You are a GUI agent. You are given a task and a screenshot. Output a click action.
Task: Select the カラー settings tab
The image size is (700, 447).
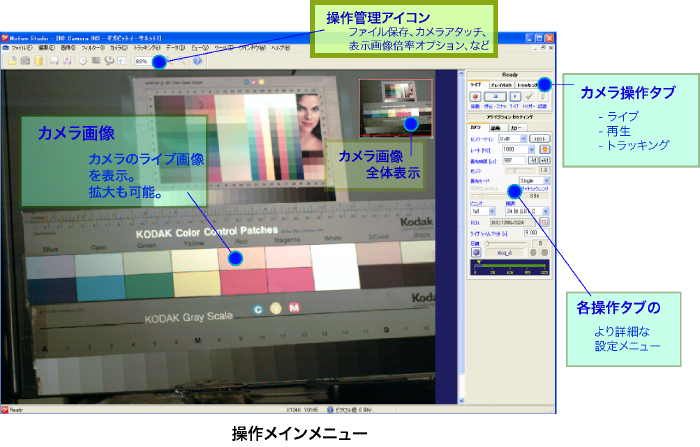(x=518, y=128)
